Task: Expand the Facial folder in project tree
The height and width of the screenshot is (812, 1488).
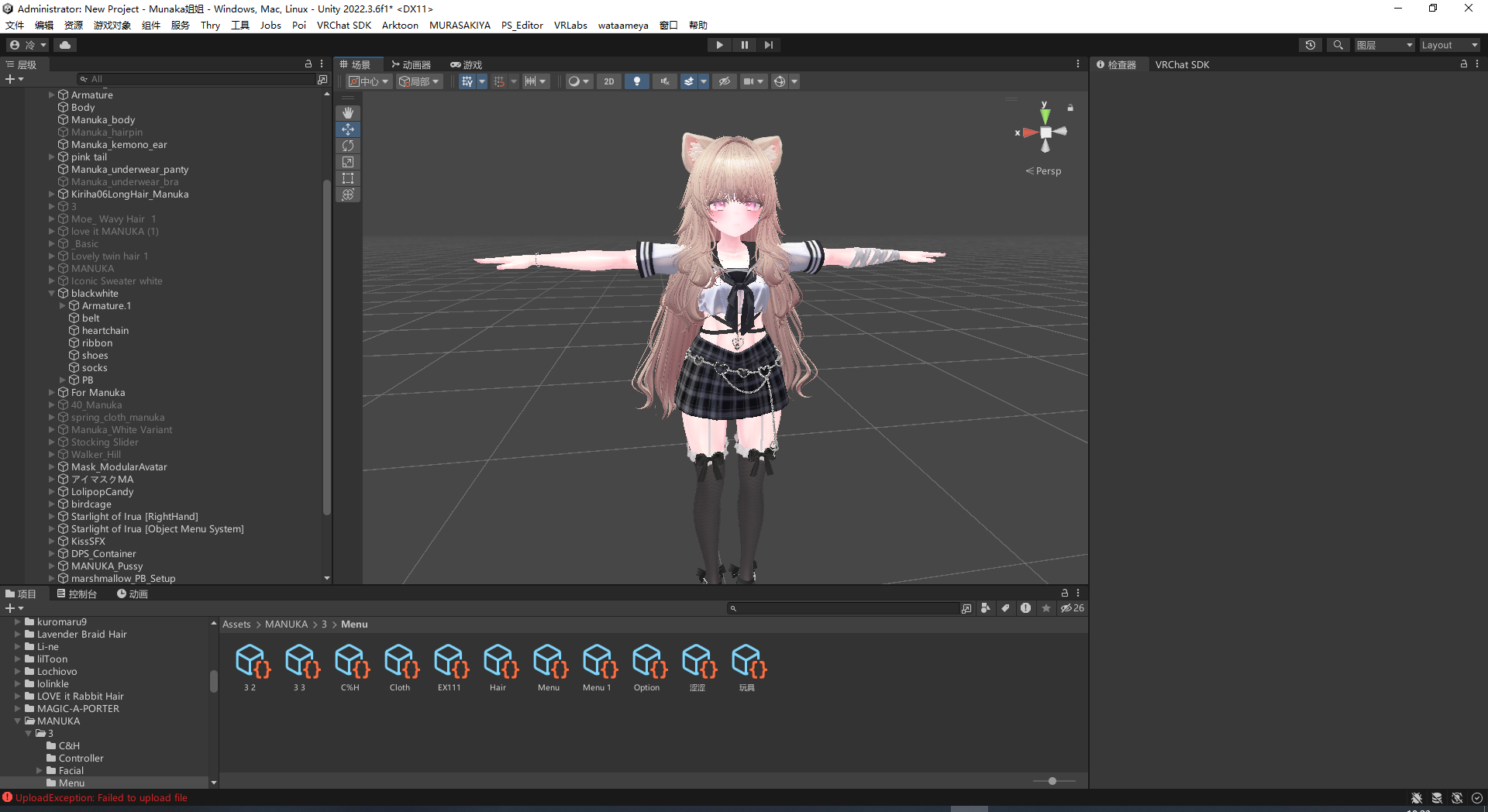Action: 40,771
